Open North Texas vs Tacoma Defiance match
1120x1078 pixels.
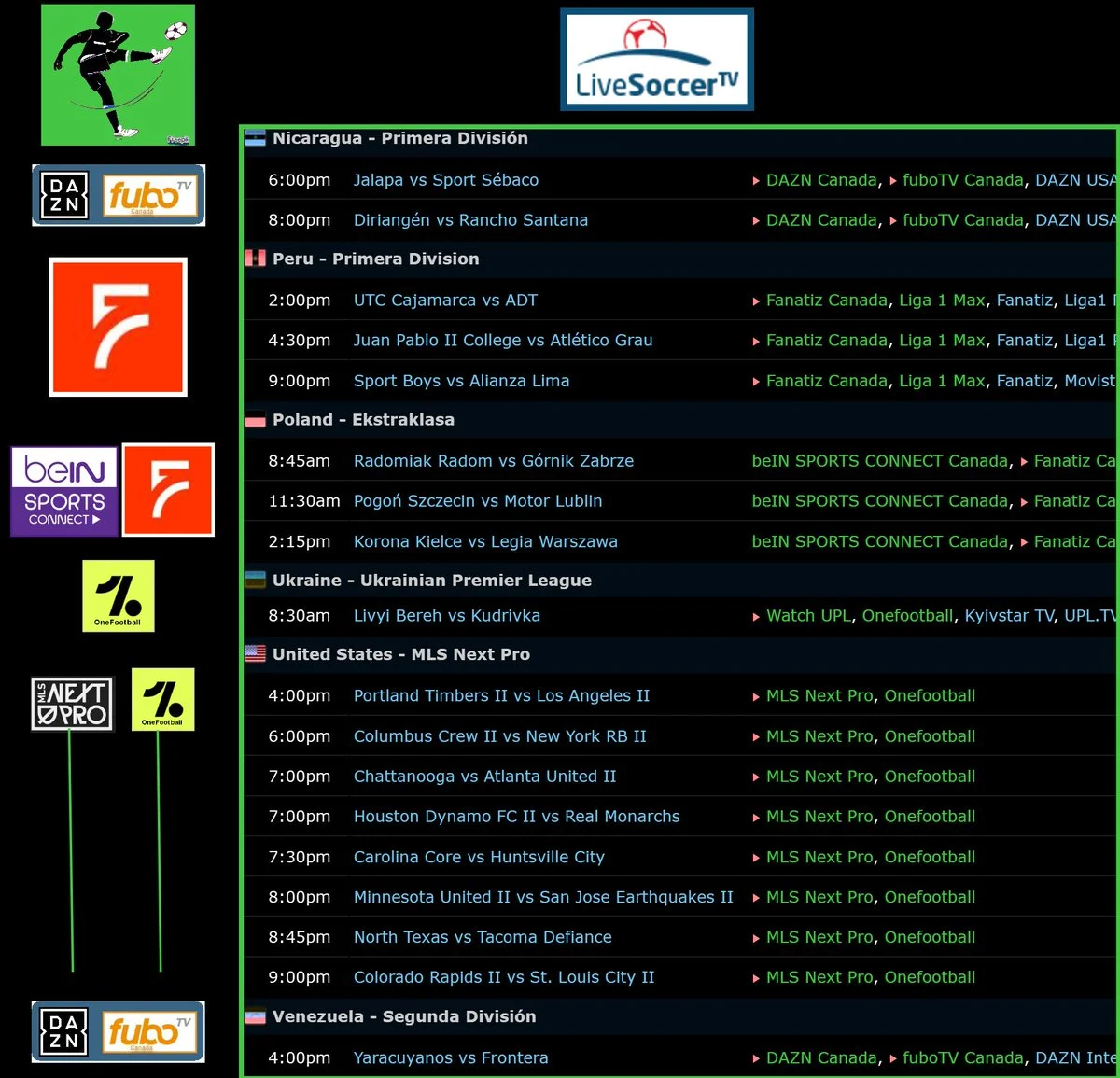coord(483,937)
